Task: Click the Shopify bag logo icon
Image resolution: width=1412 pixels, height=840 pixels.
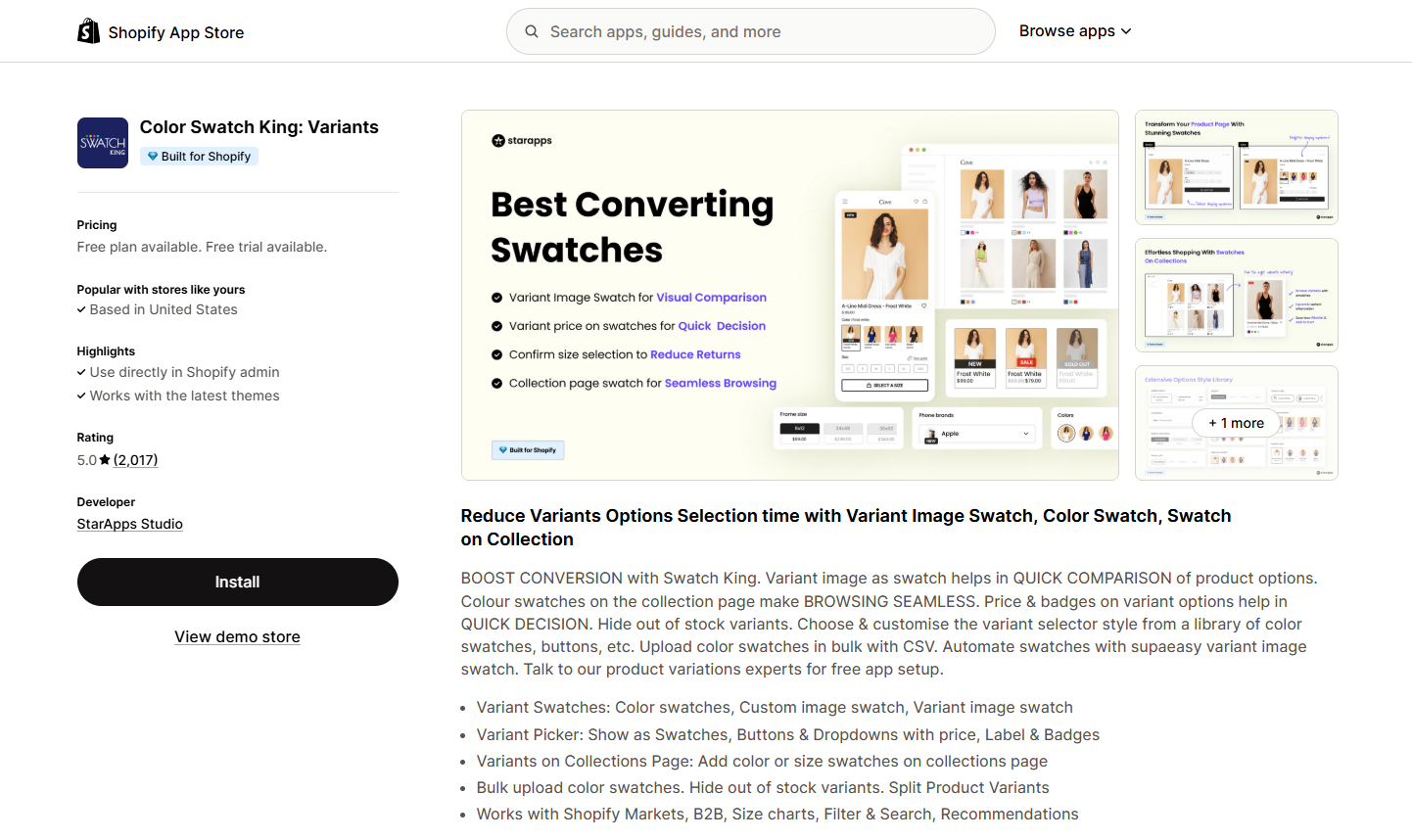Action: (x=89, y=31)
